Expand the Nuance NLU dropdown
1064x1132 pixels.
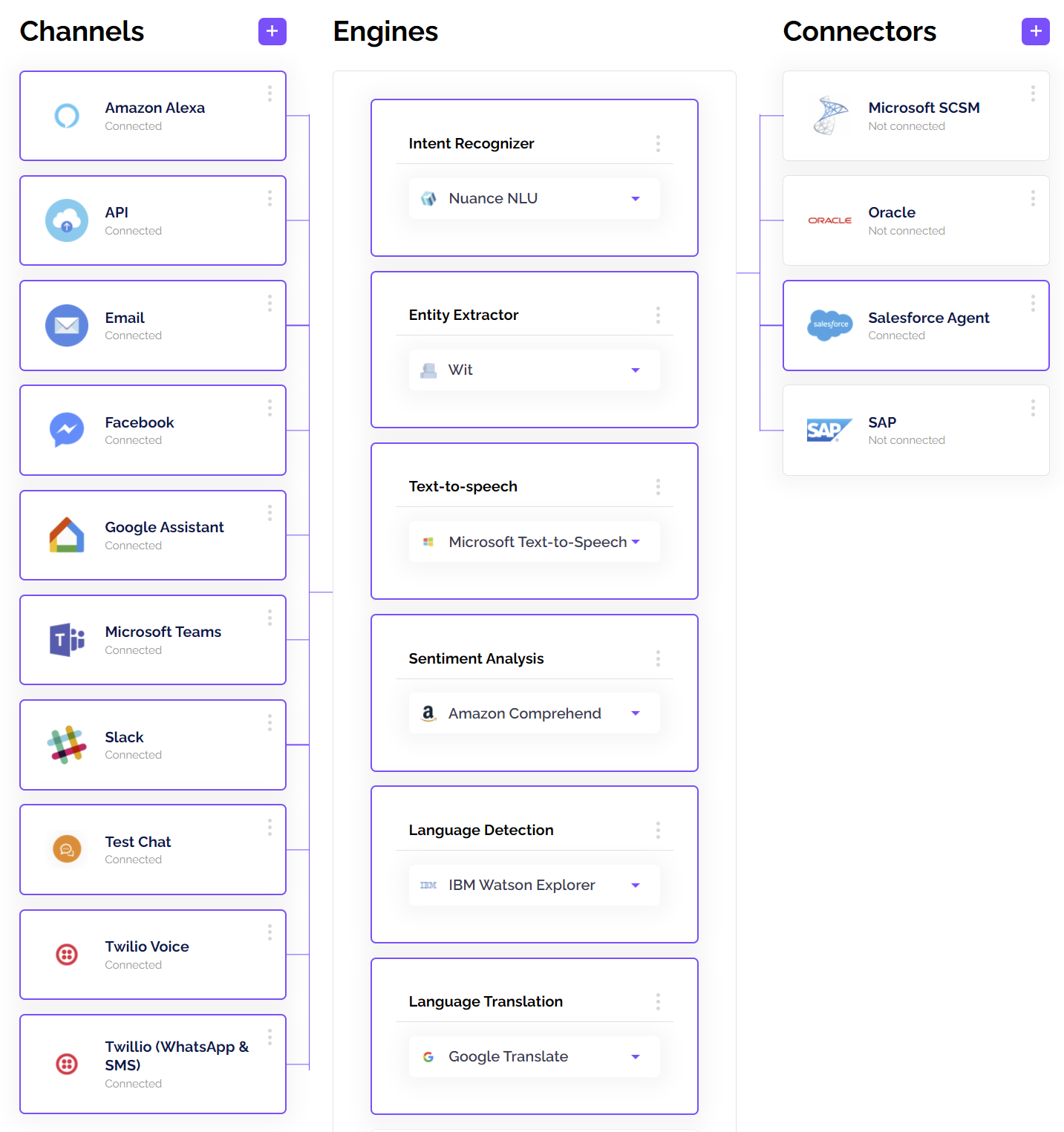point(636,199)
